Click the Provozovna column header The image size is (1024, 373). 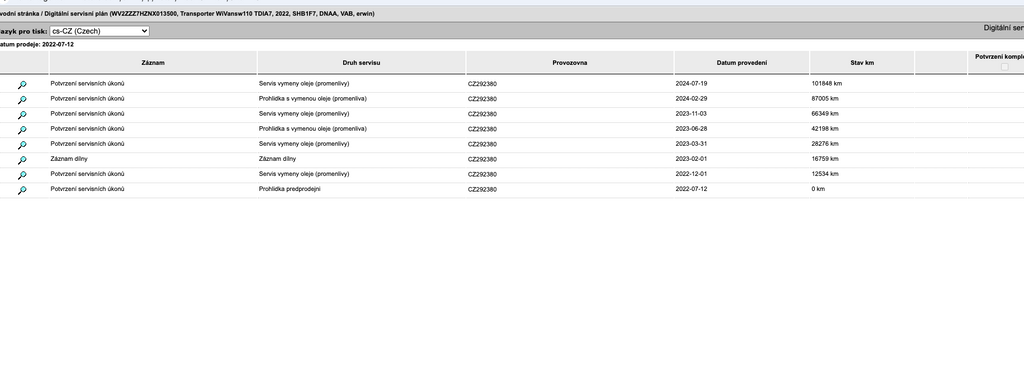(569, 63)
